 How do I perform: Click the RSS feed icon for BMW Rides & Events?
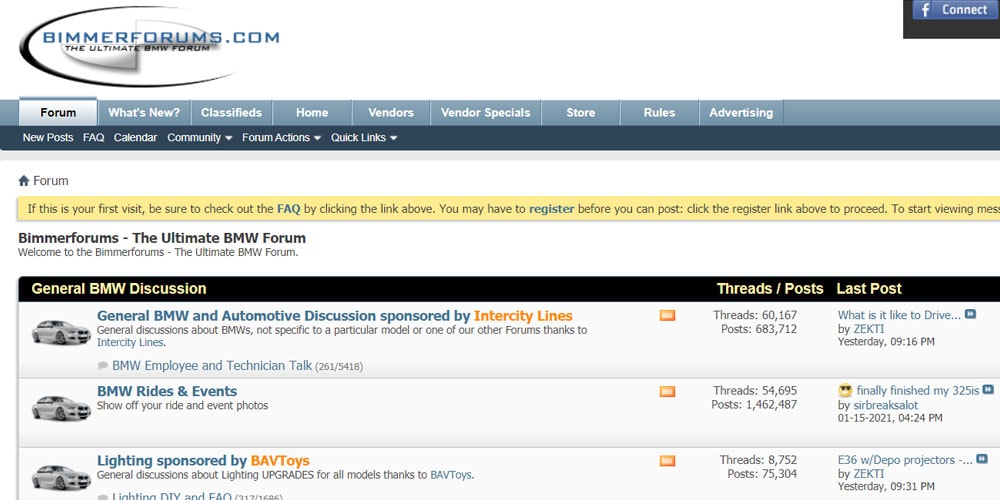(667, 392)
